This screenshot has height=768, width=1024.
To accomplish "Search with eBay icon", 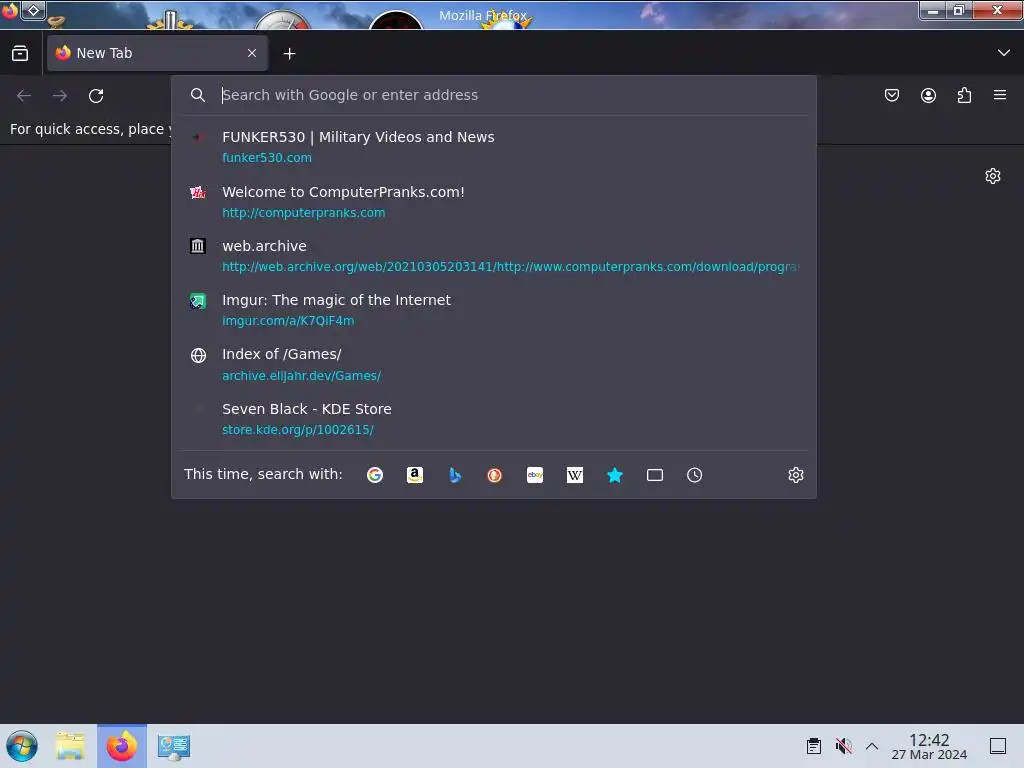I will point(535,475).
